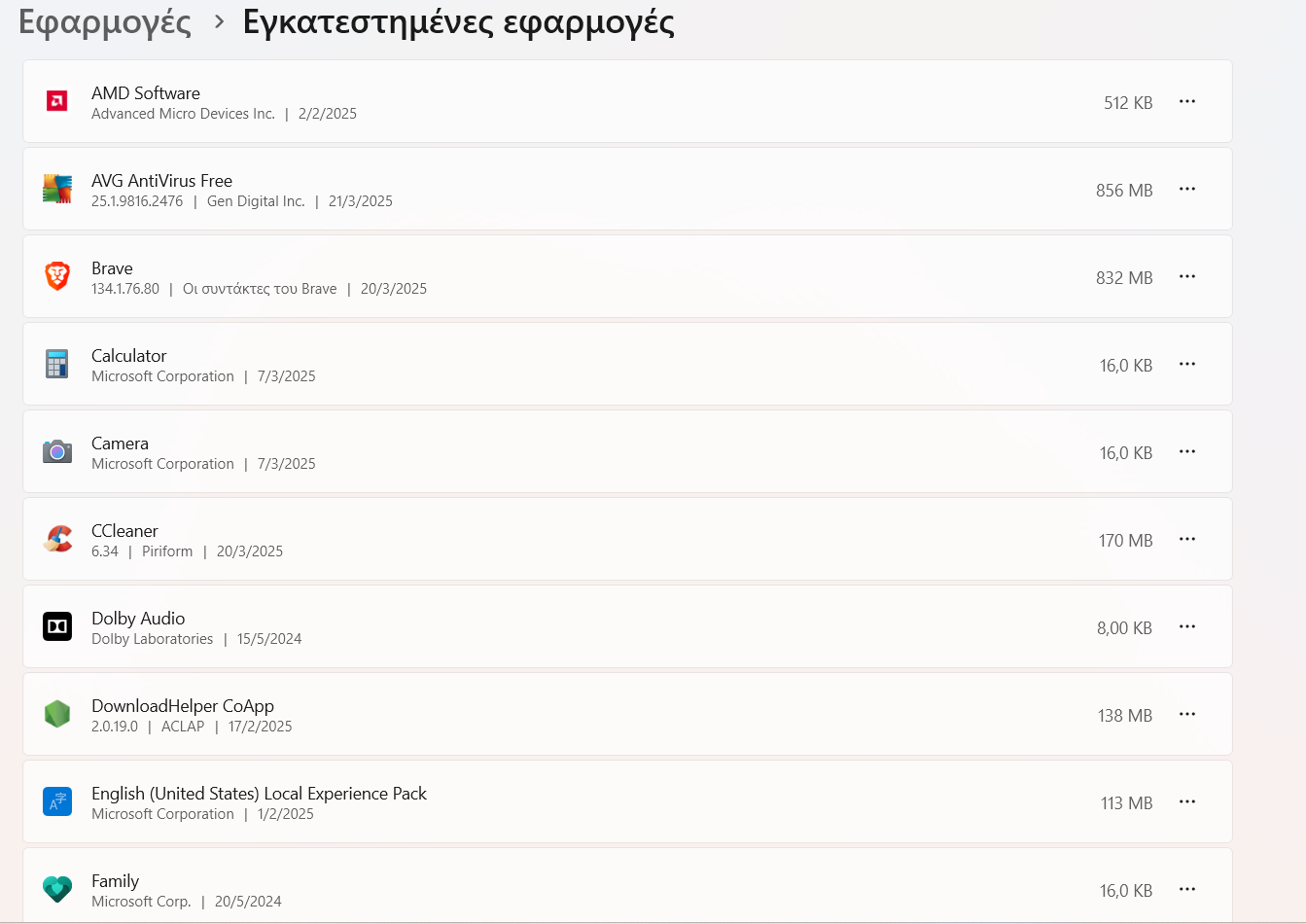Click the Calculator app name
Screen dimensions: 1306x924
[129, 356]
